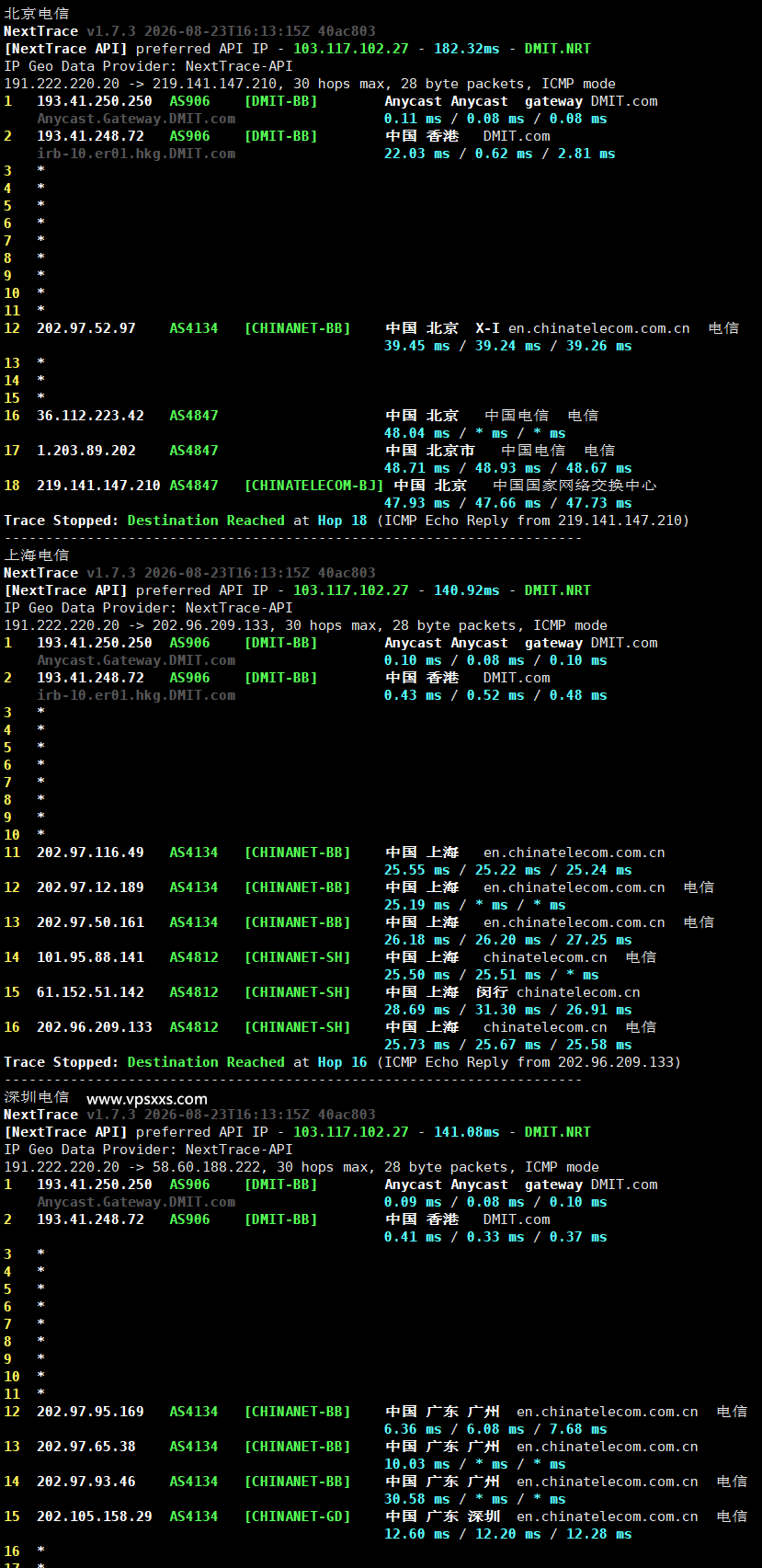Select latency 0.43 ms / 0.52 ms / 0.48 ms
The height and width of the screenshot is (1568, 762).
tap(495, 695)
